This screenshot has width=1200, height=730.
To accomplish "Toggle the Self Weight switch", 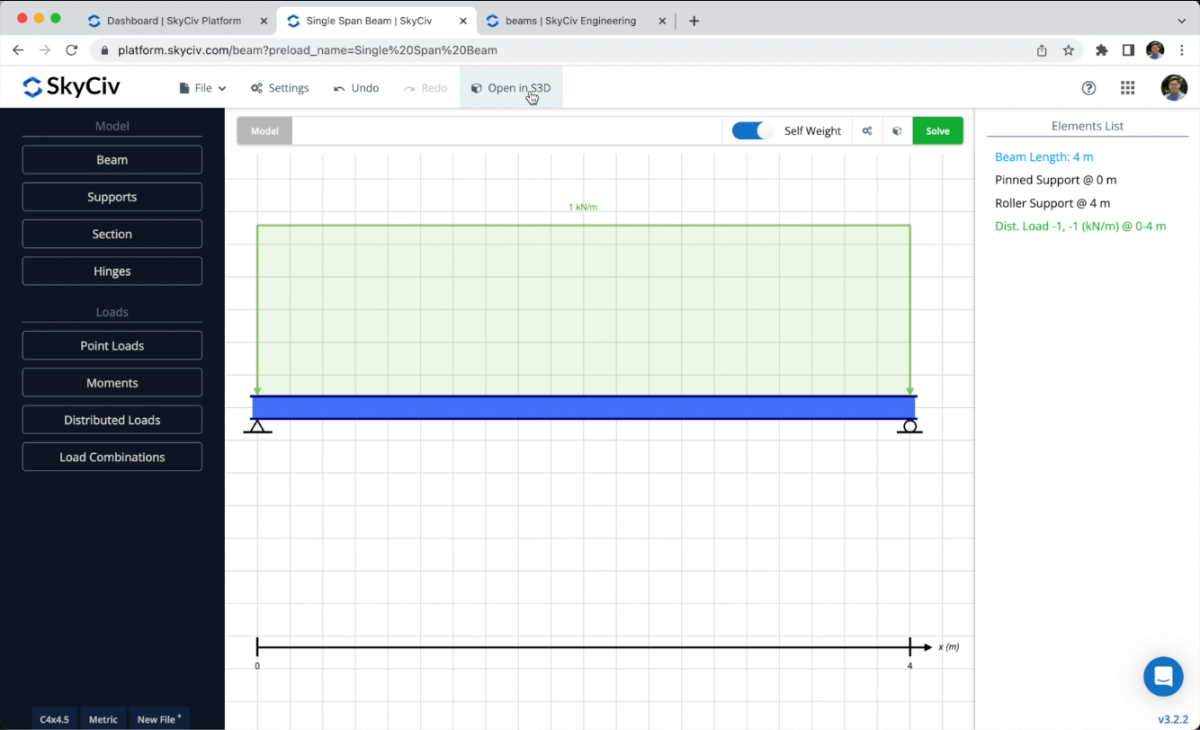I will pos(752,131).
